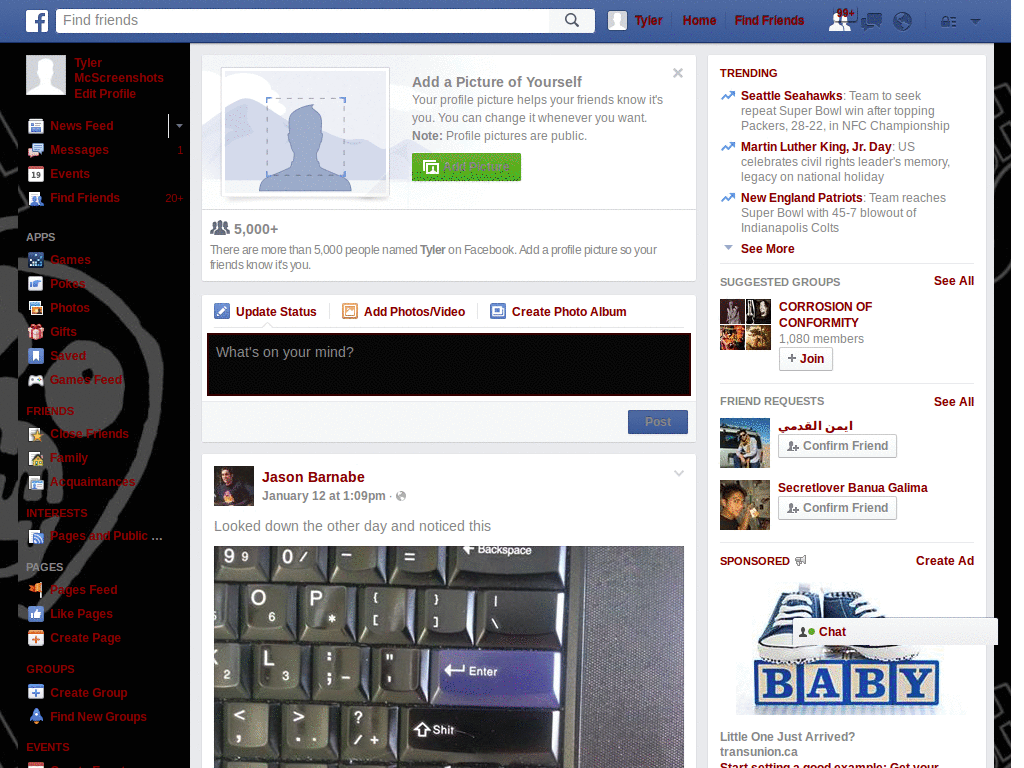Click the News Feed sidebar icon
The height and width of the screenshot is (768, 1024).
(36, 126)
